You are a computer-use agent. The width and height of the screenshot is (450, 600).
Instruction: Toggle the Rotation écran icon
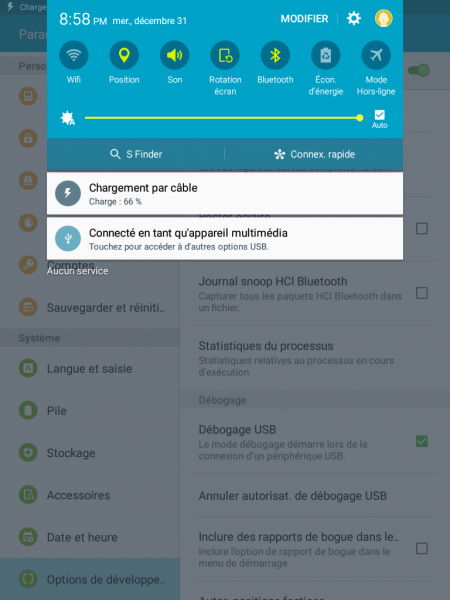coord(225,55)
